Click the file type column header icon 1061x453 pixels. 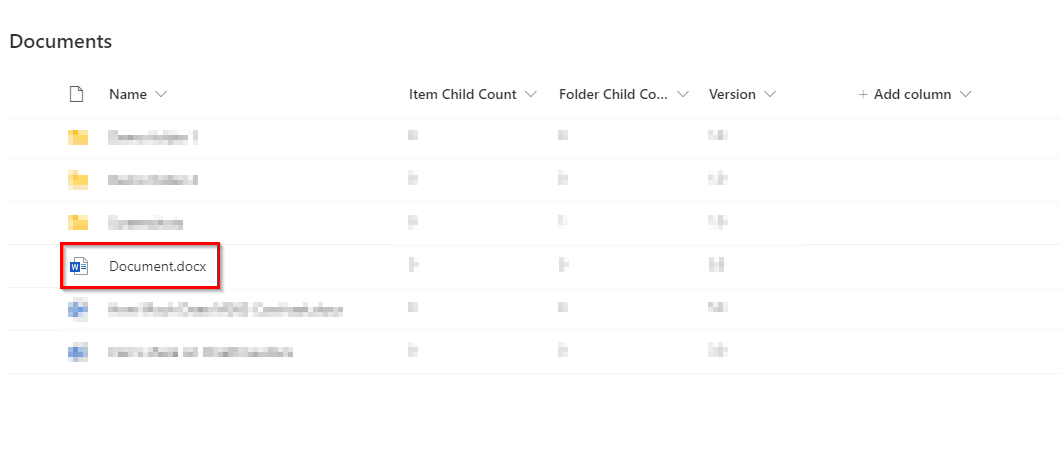[75, 94]
